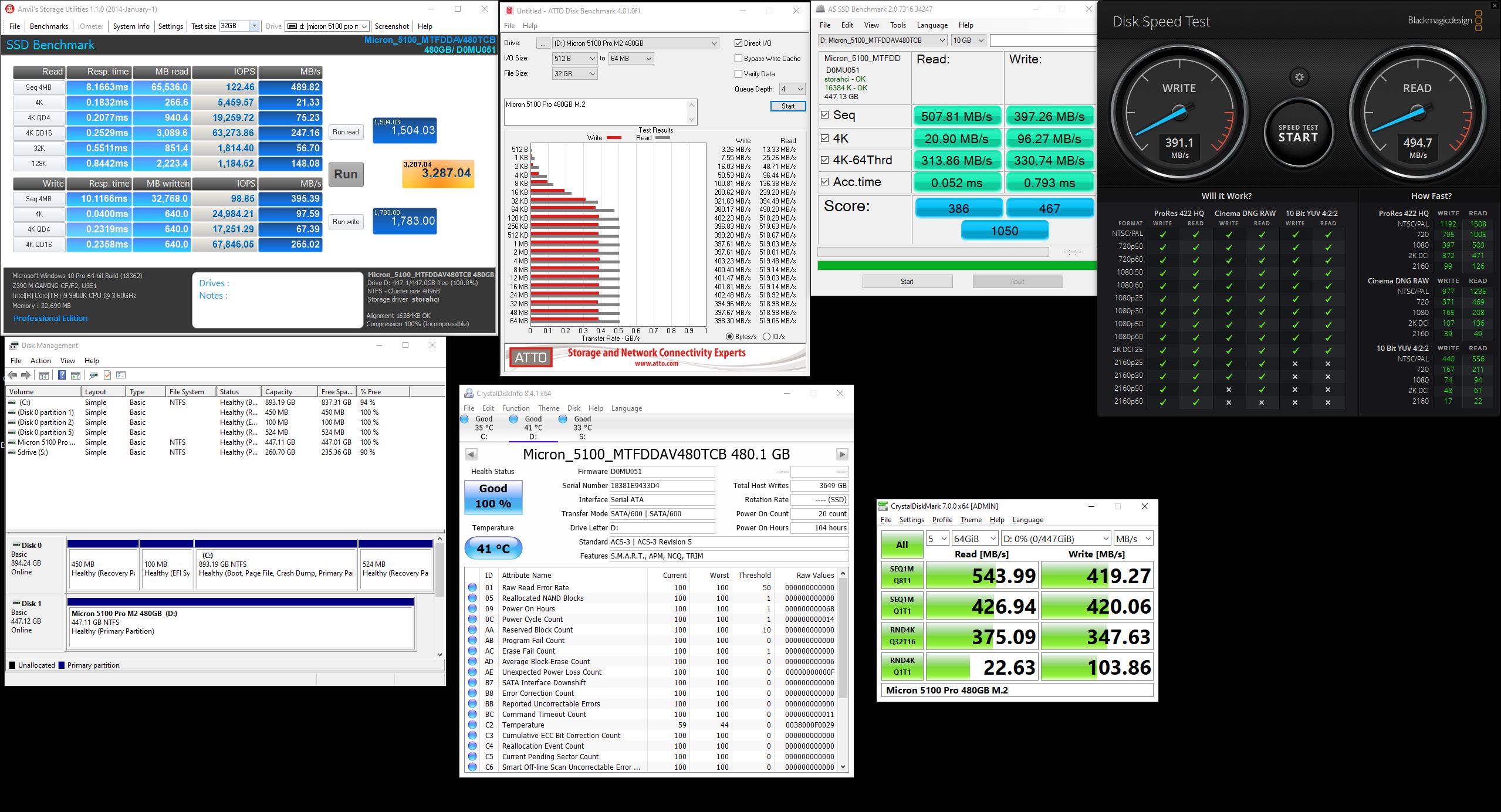Enable Bypass Write Cache checkbox
Viewport: 1501px width, 812px height.
click(739, 58)
